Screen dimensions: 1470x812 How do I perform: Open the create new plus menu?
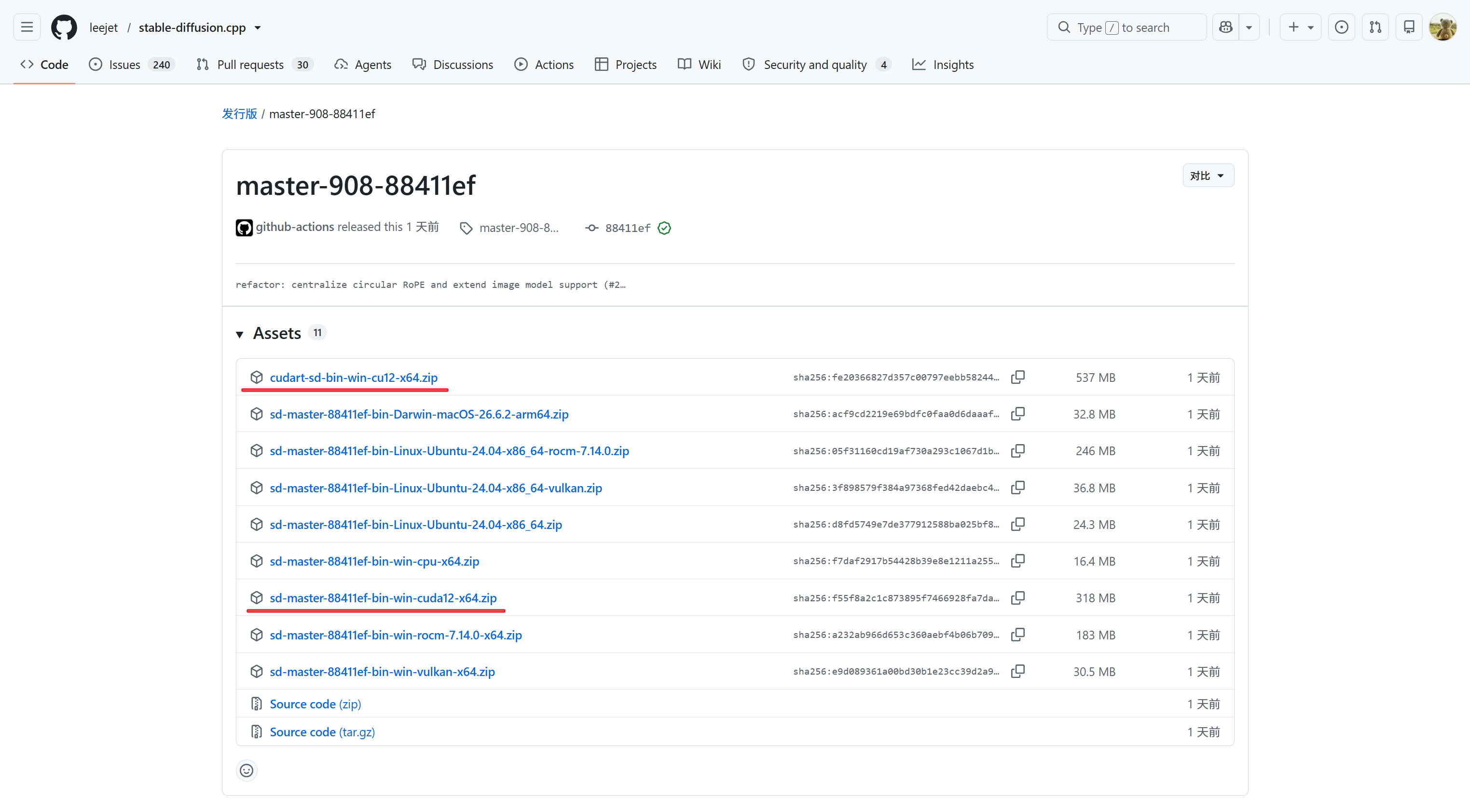click(x=1301, y=27)
